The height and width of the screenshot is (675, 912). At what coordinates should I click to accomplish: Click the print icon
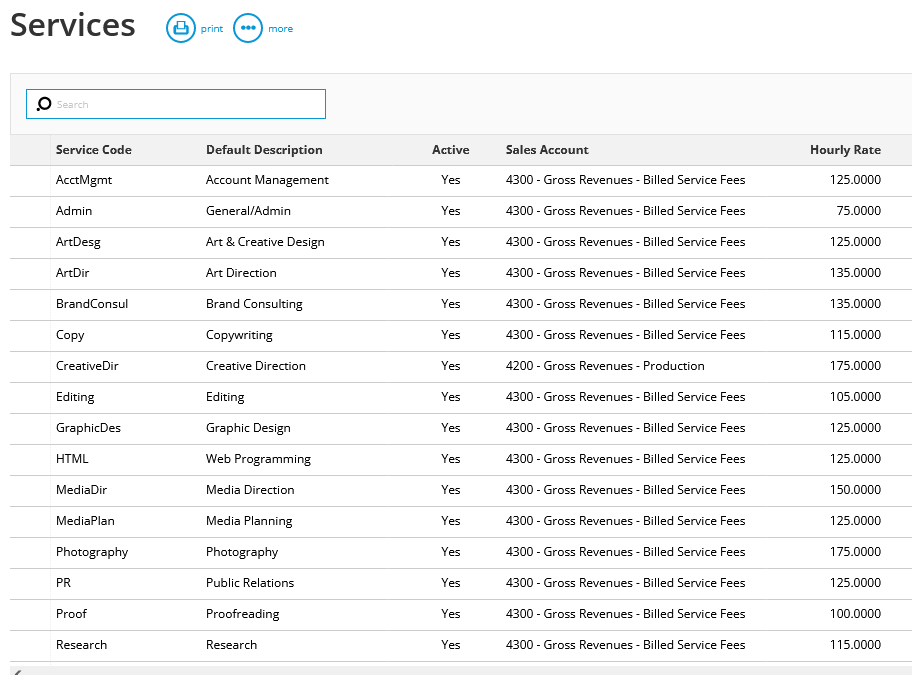[x=181, y=28]
